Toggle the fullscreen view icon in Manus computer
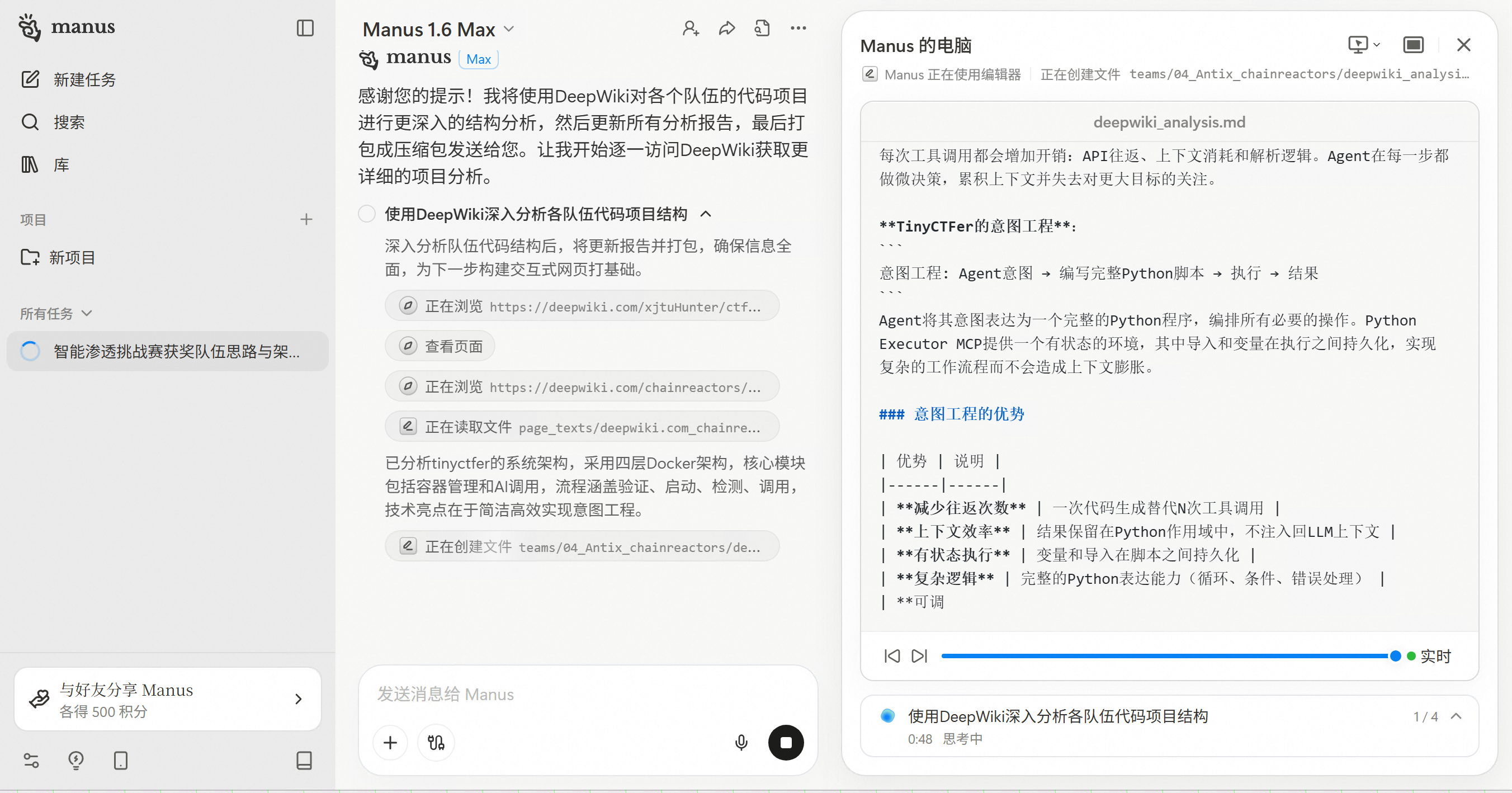Viewport: 1512px width, 793px height. (x=1413, y=45)
